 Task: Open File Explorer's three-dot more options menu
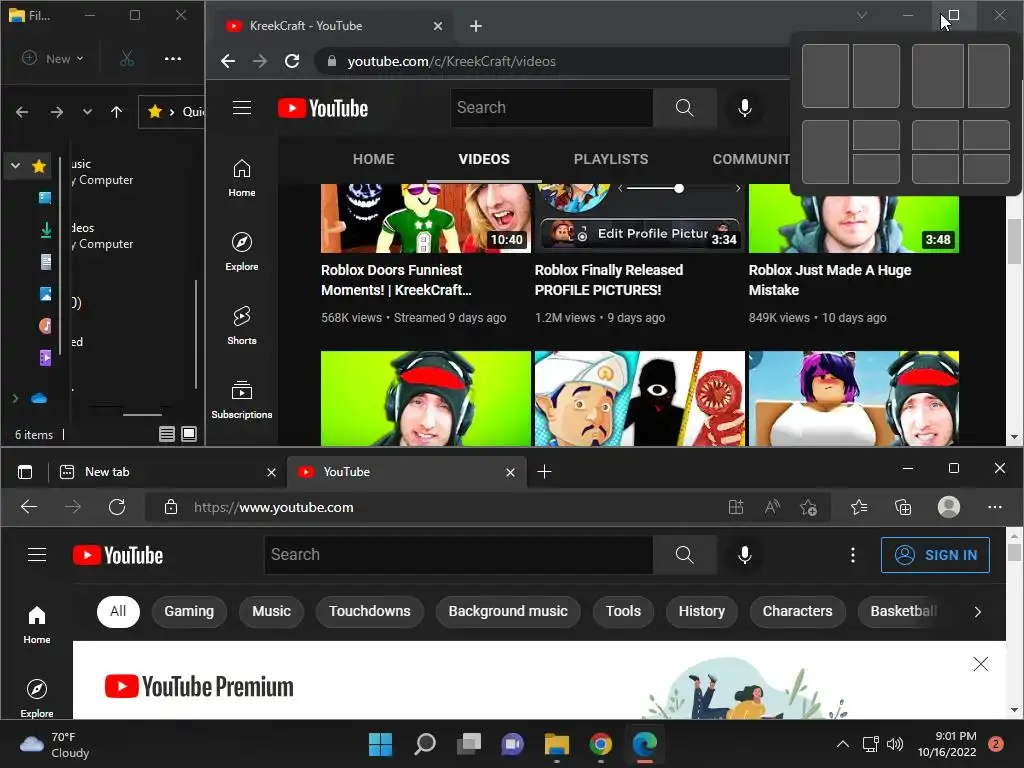[172, 59]
